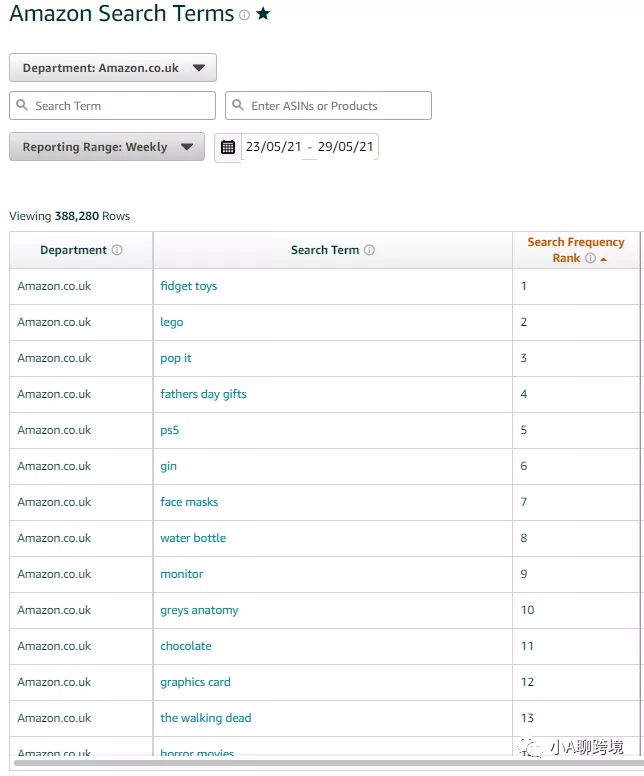
Task: Open the Reporting Range: Weekly dropdown
Action: tap(107, 146)
